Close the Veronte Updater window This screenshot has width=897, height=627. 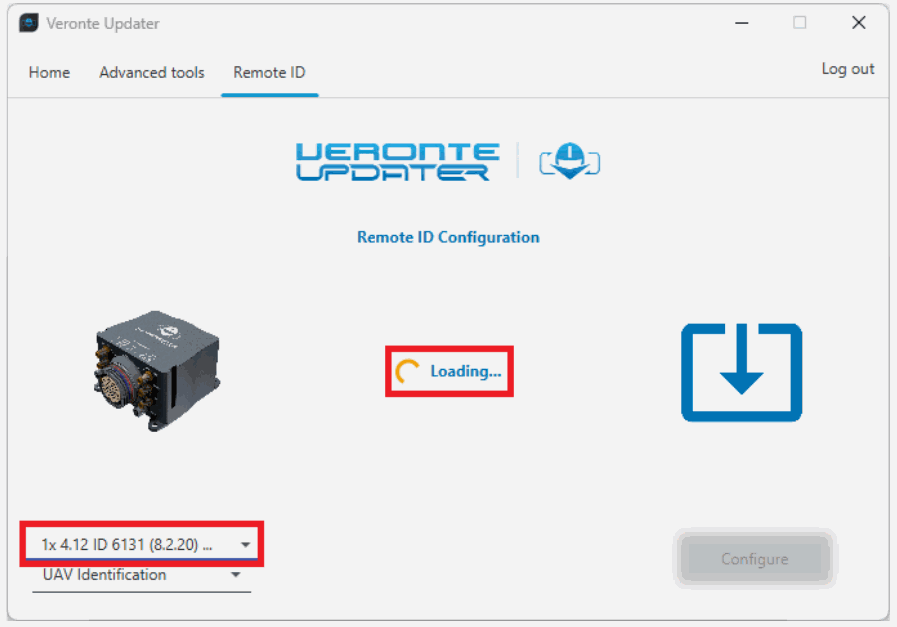[x=858, y=23]
